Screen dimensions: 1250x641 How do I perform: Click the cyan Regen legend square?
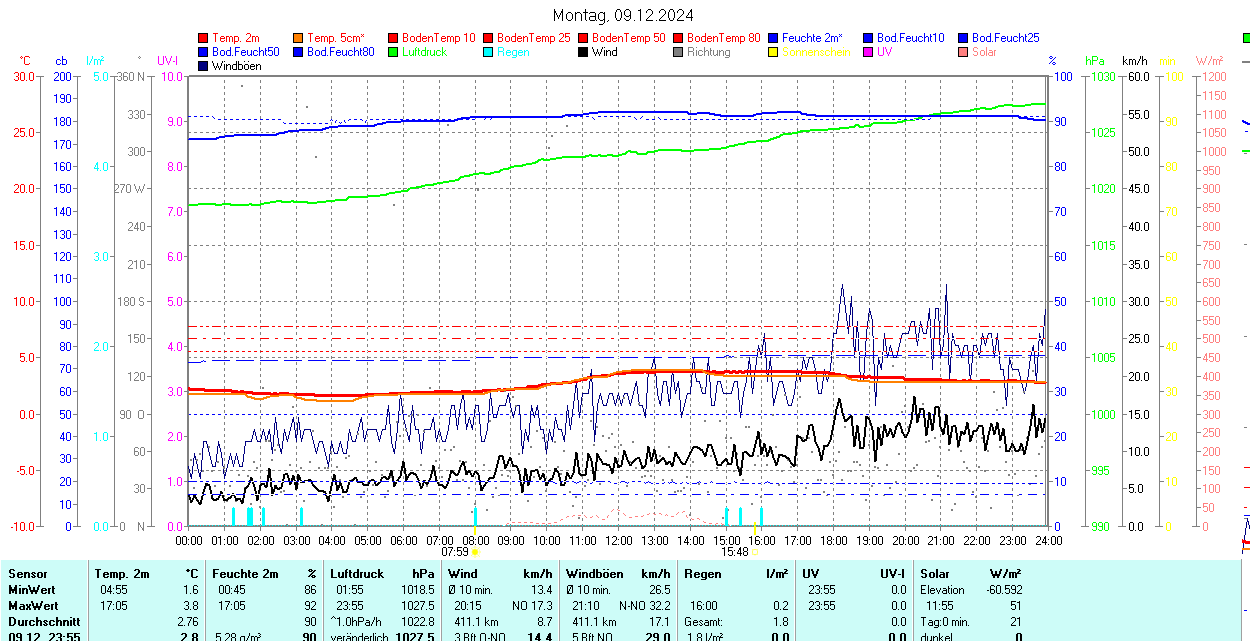(489, 52)
